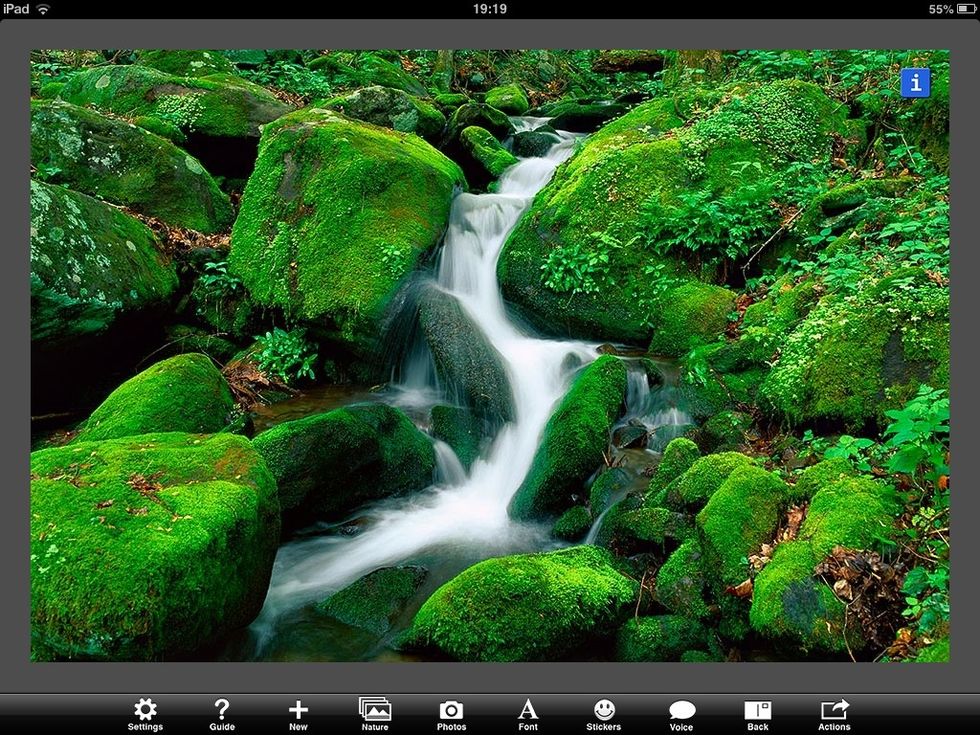The height and width of the screenshot is (735, 980).
Task: Tap the 19:19 clock in status bar
Action: (489, 9)
